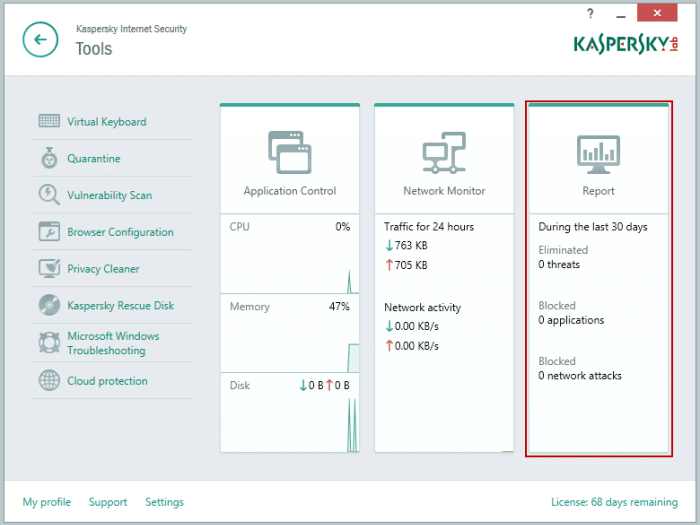Viewport: 700px width, 525px height.
Task: Open Microsoft Windows Troubleshooting text link
Action: click(x=113, y=343)
